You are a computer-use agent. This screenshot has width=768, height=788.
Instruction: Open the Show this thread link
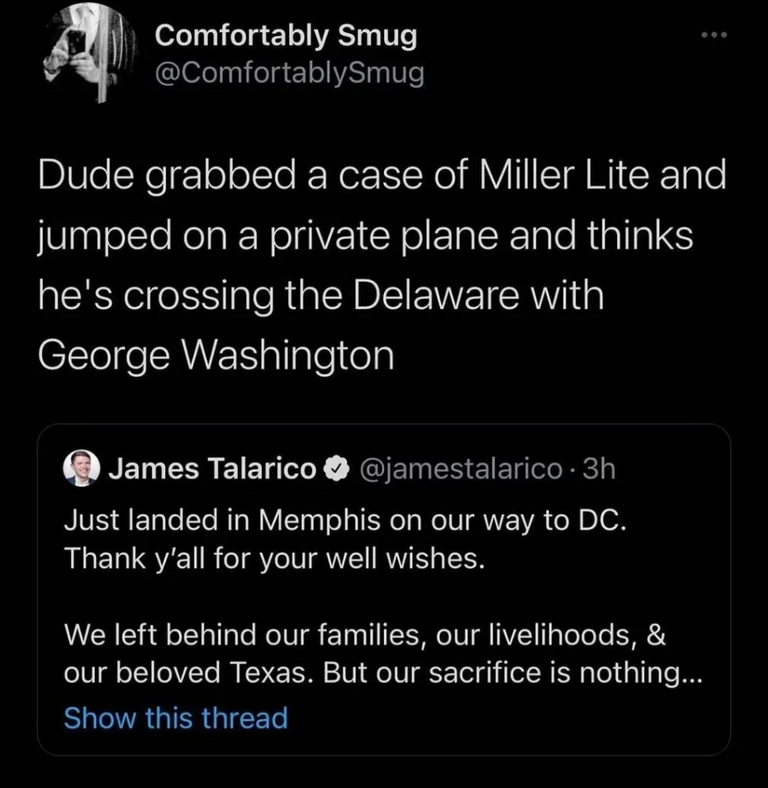(176, 718)
